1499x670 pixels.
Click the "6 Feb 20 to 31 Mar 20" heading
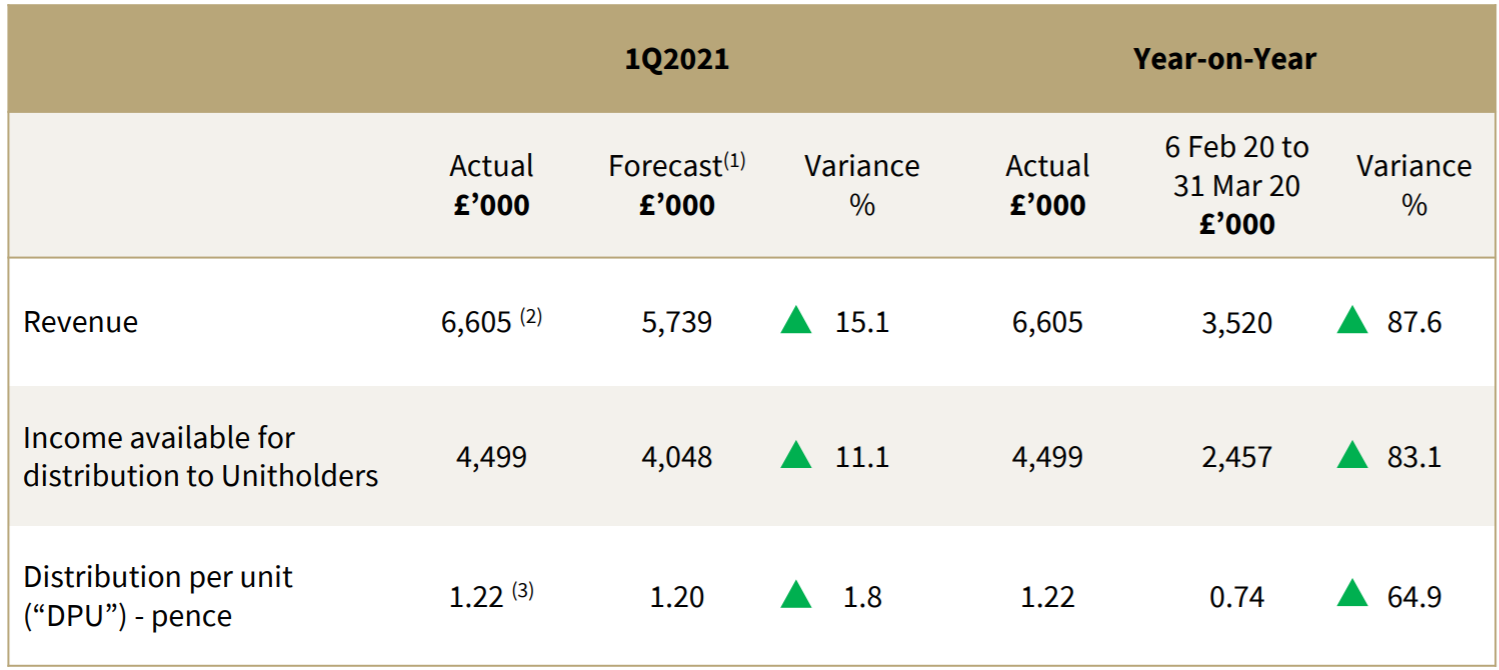(x=1236, y=185)
